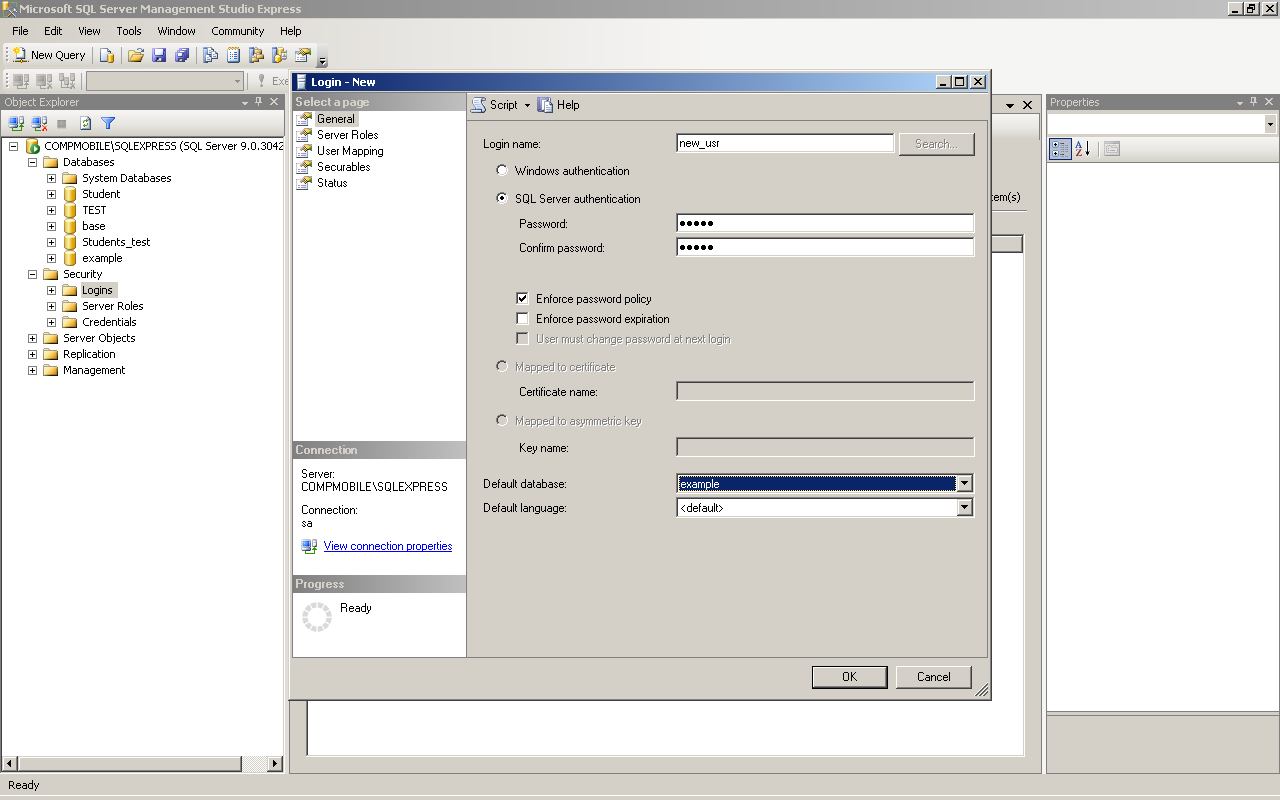Click the Open File folder icon
The width and height of the screenshot is (1280, 800).
[136, 55]
